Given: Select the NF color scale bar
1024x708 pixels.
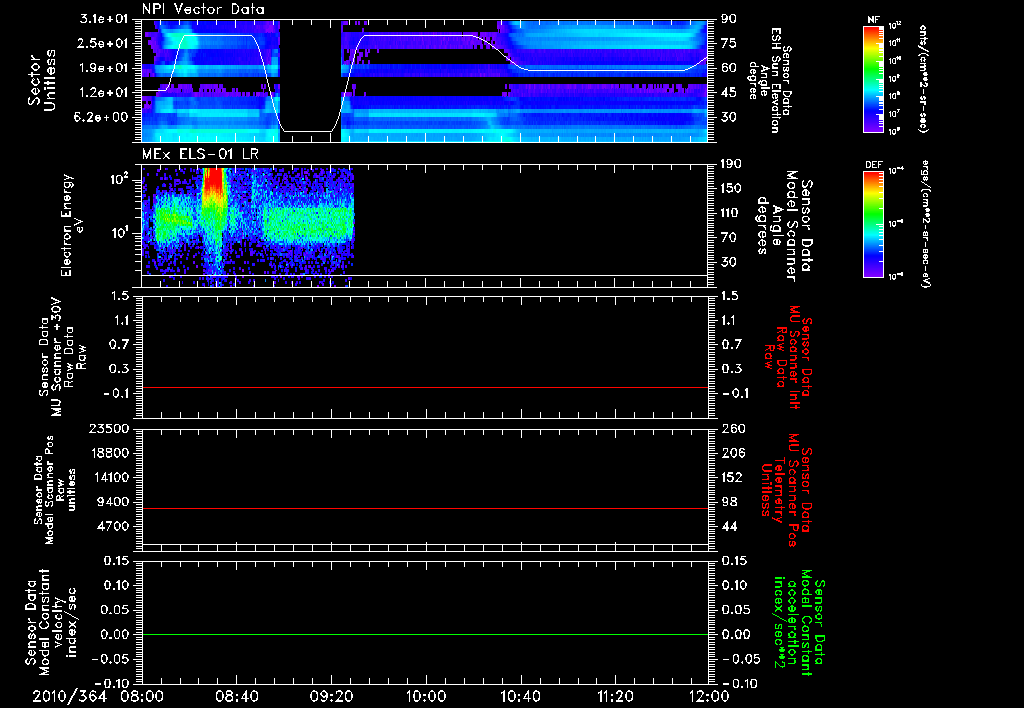Looking at the screenshot, I should [x=873, y=78].
